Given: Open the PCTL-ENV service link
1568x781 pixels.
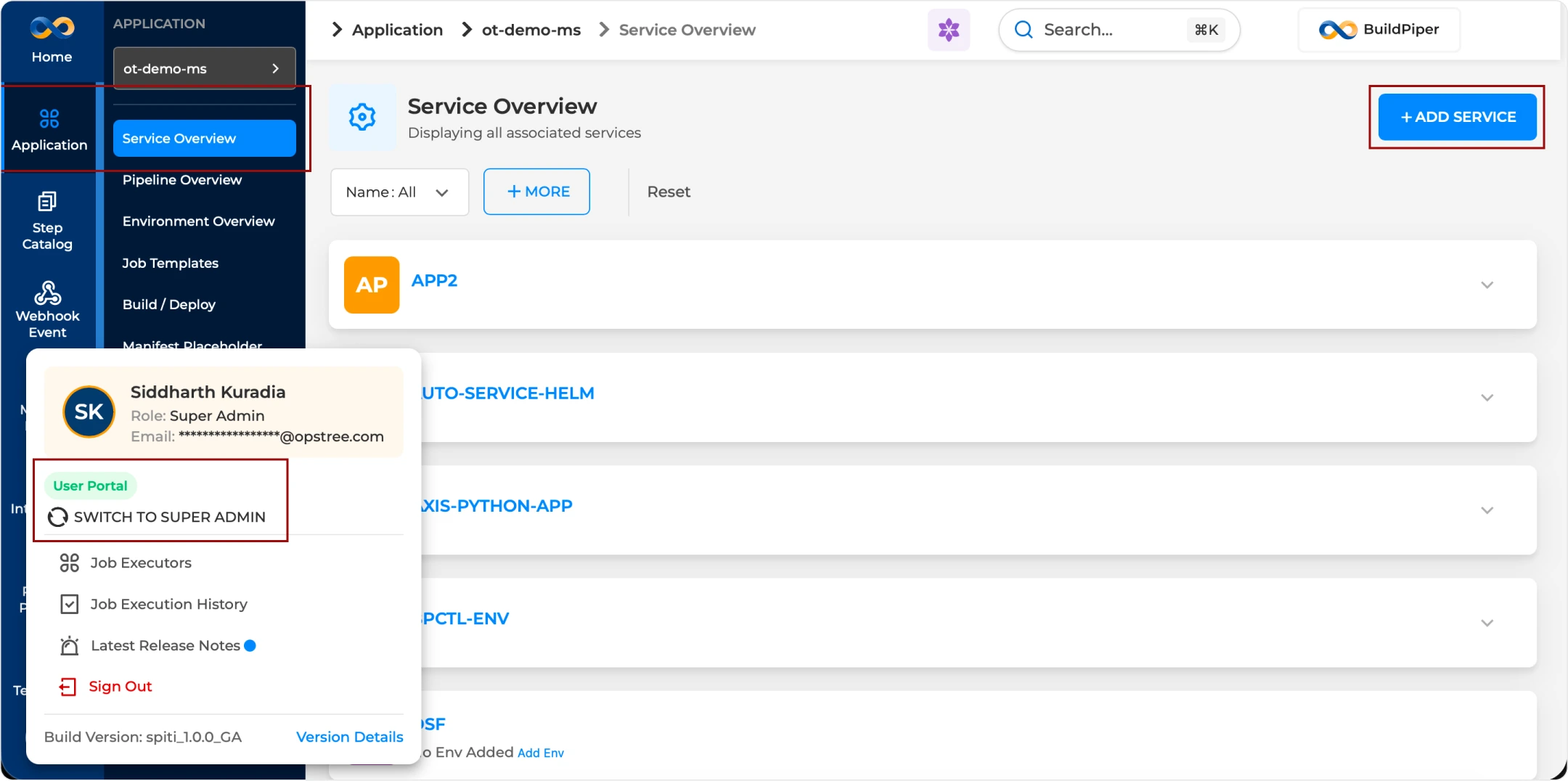Looking at the screenshot, I should point(465,618).
